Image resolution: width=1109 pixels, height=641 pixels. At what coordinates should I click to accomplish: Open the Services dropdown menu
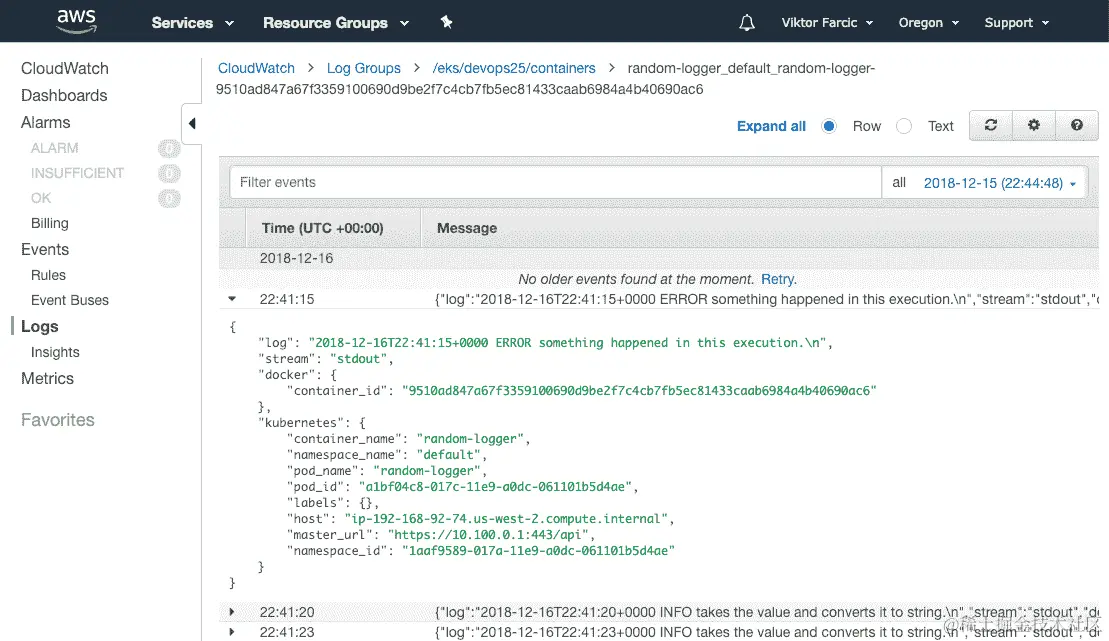pos(192,23)
